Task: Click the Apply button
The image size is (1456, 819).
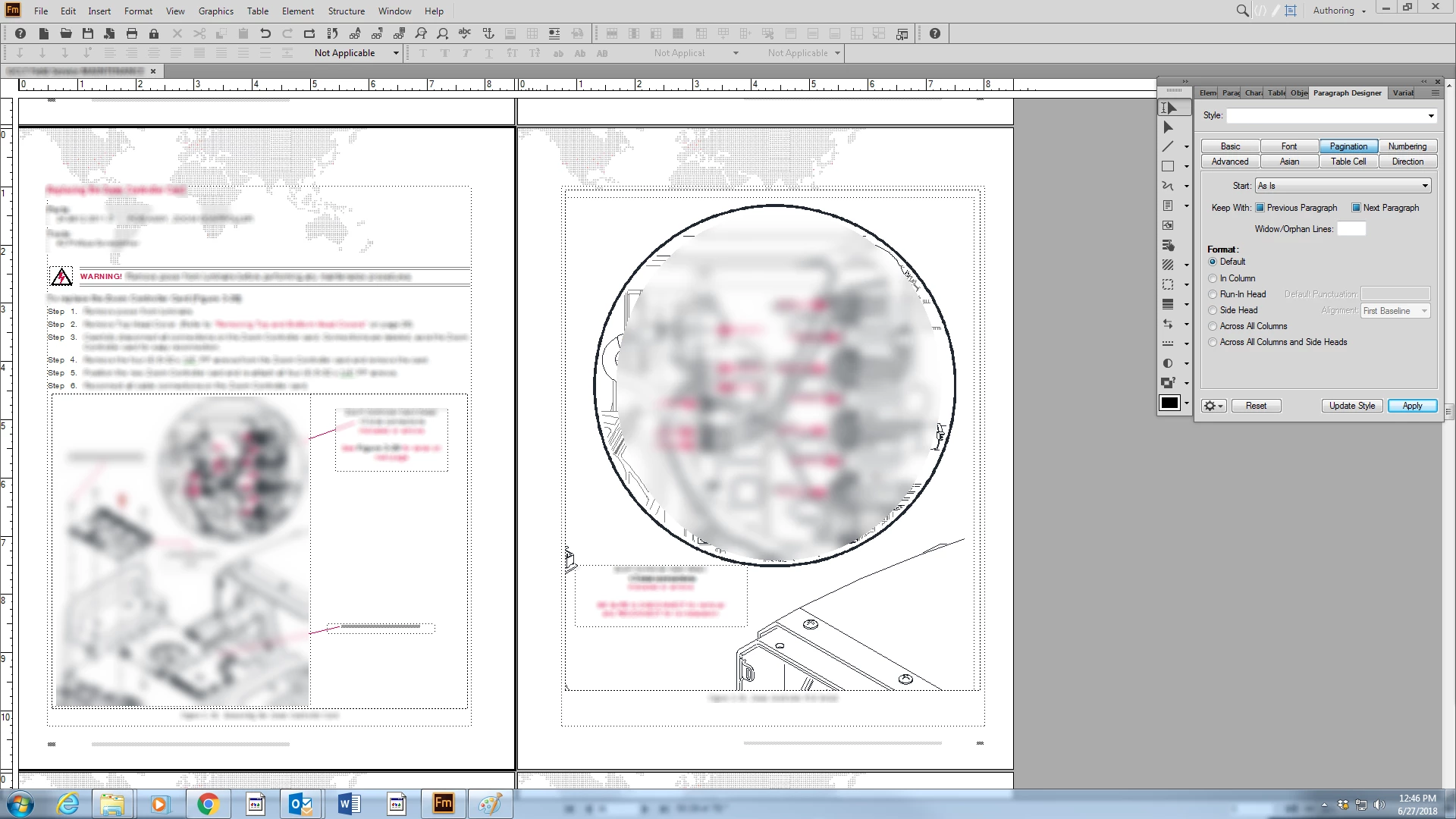Action: click(x=1412, y=406)
